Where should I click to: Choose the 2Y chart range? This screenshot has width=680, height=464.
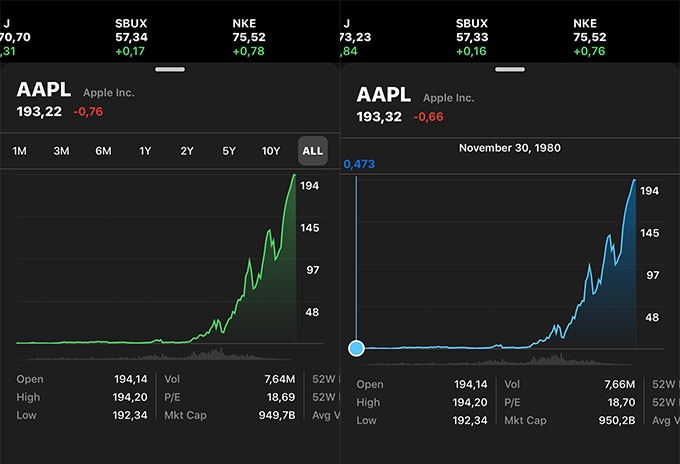[x=187, y=151]
